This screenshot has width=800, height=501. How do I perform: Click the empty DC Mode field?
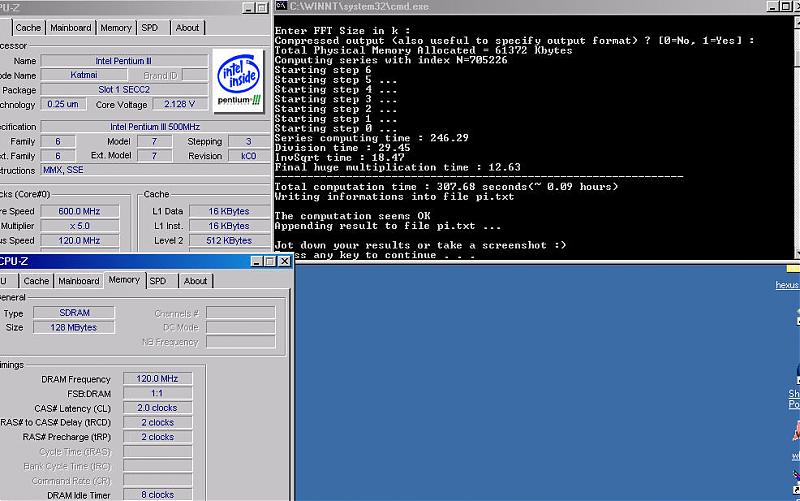(241, 328)
